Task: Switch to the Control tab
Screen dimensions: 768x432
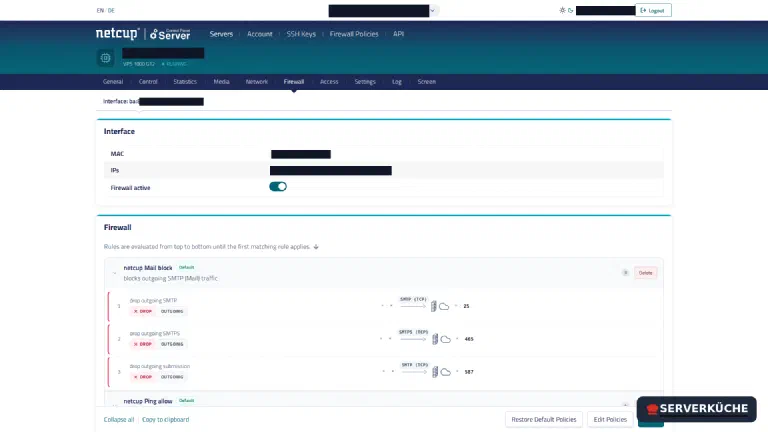Action: coord(148,82)
